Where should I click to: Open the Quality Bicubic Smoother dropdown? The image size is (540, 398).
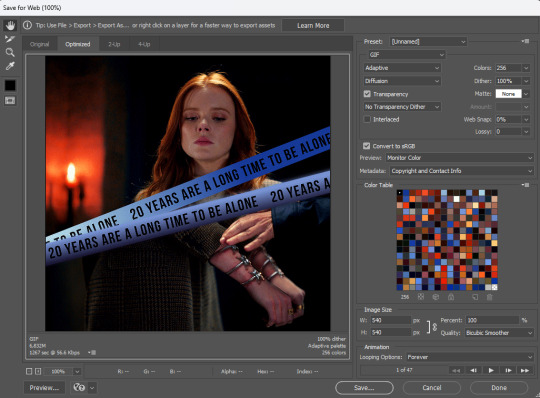pos(499,333)
